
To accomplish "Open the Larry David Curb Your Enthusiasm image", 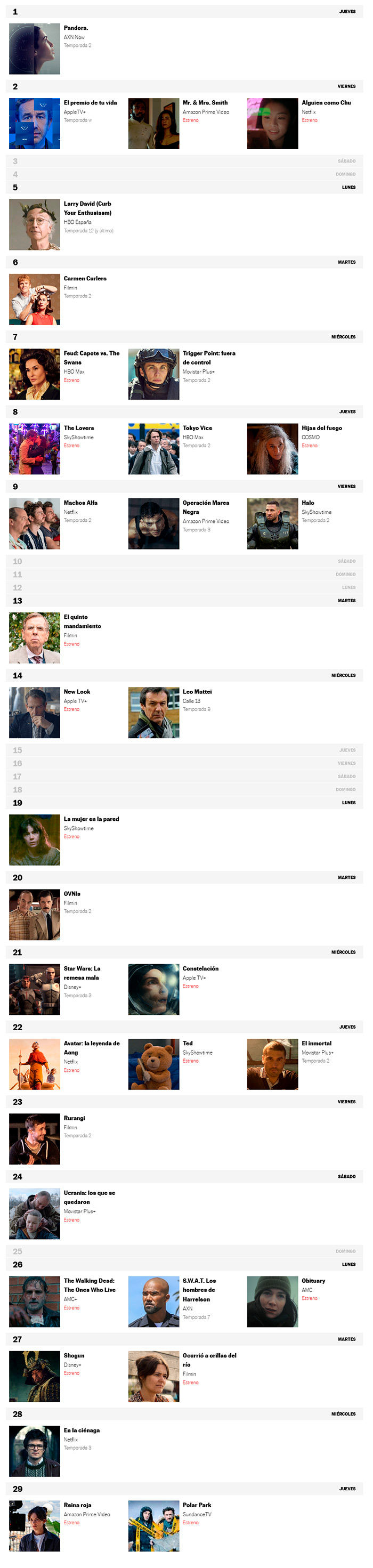I will pos(35,224).
